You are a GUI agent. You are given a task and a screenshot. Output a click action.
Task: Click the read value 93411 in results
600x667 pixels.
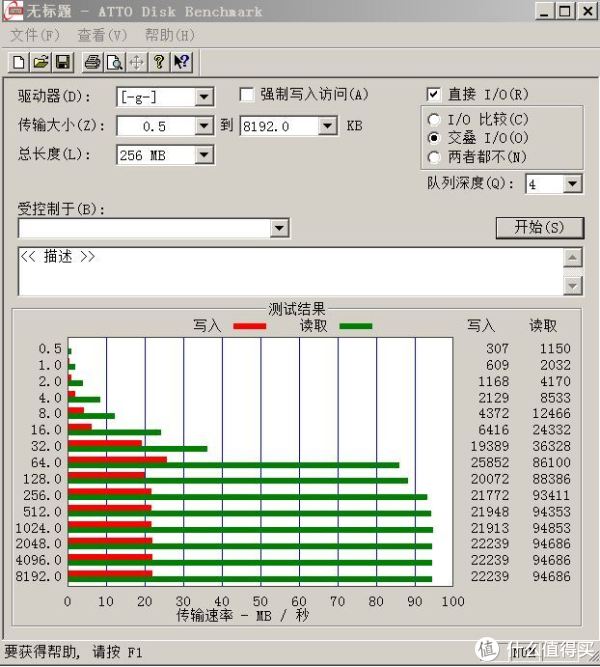pos(551,495)
